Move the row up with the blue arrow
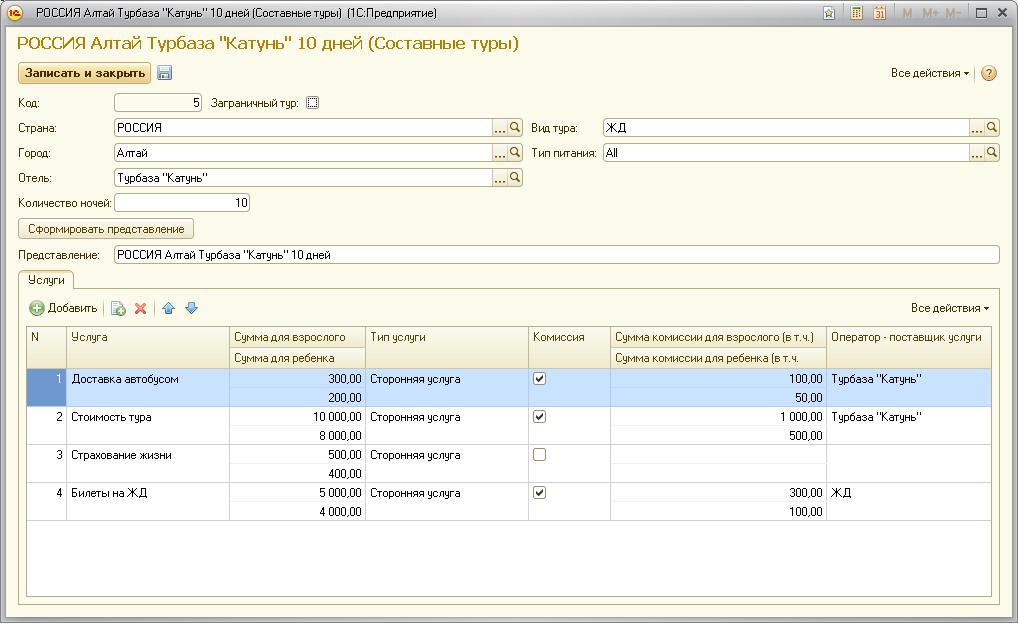Viewport: 1018px width, 624px height. pos(169,308)
